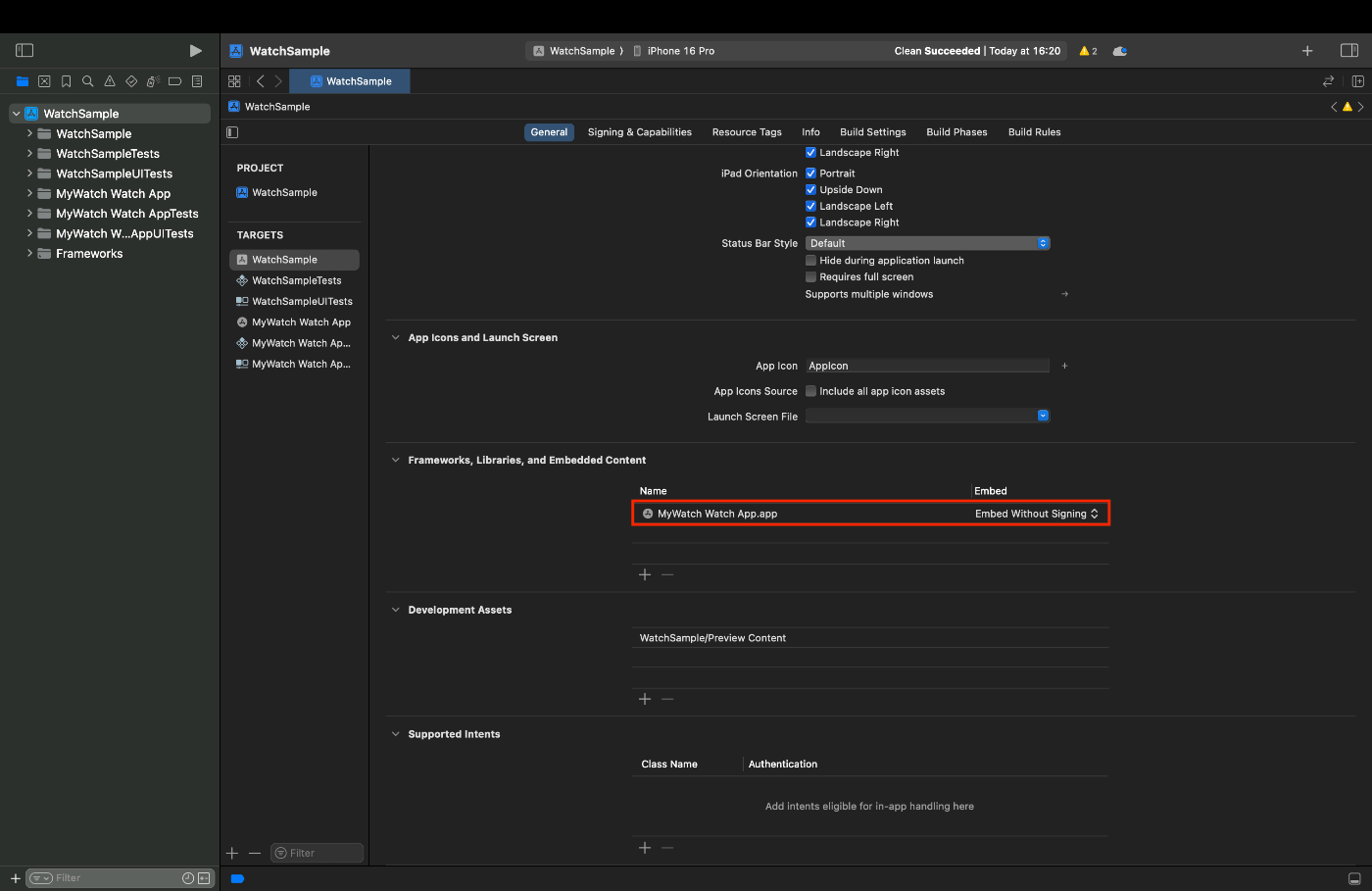The width and height of the screenshot is (1372, 891).
Task: Open the Embed Without Signing popup
Action: (x=1037, y=514)
